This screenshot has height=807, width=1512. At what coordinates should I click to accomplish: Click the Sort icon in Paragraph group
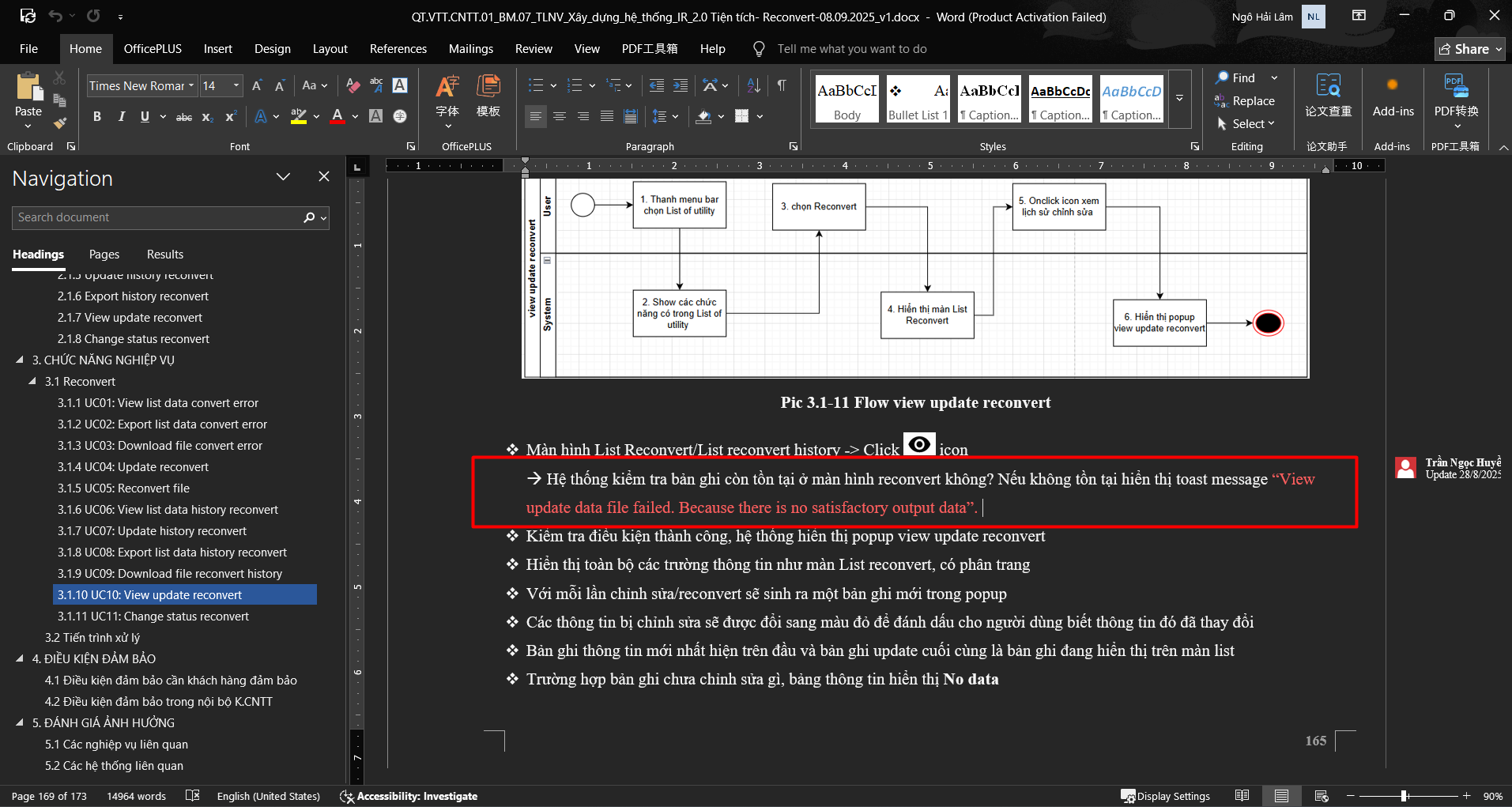753,85
